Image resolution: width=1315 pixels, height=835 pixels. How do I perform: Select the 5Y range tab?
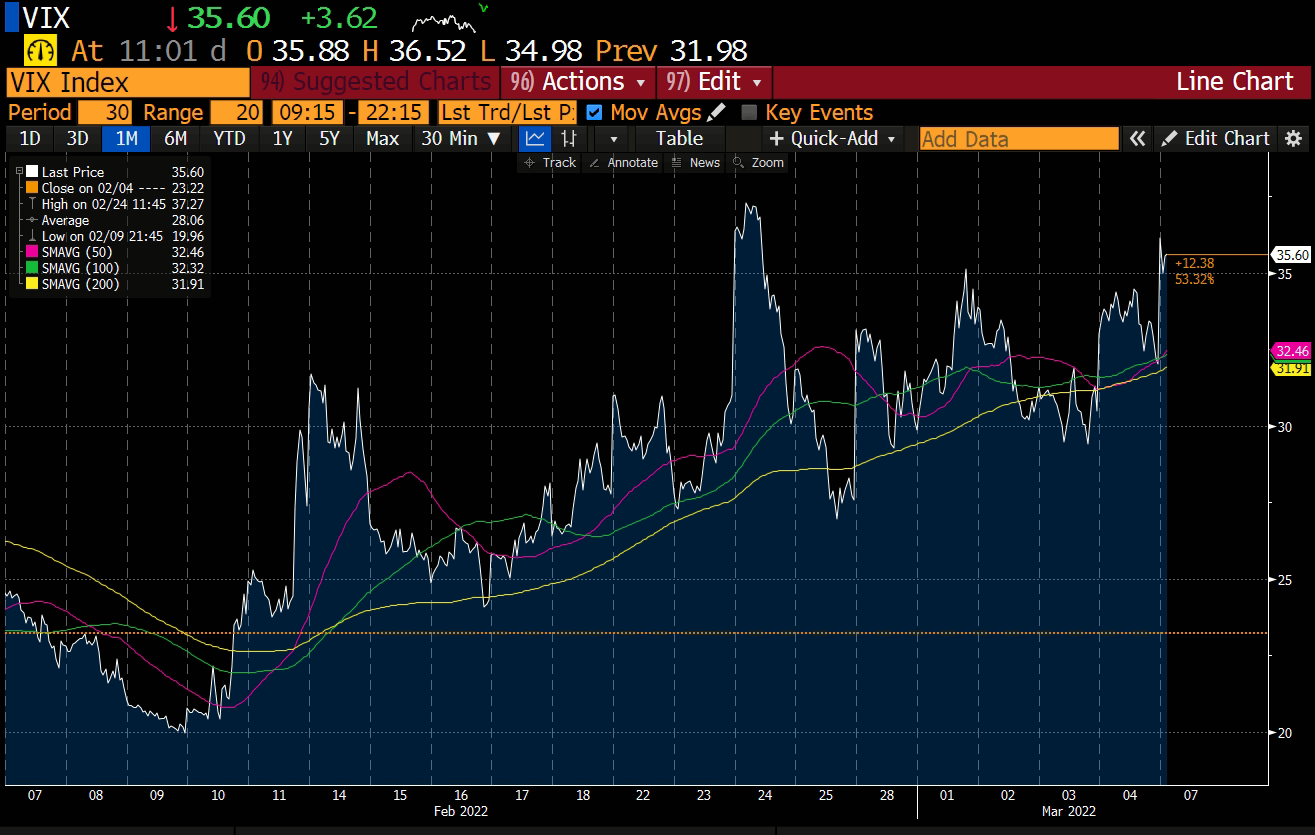click(329, 139)
